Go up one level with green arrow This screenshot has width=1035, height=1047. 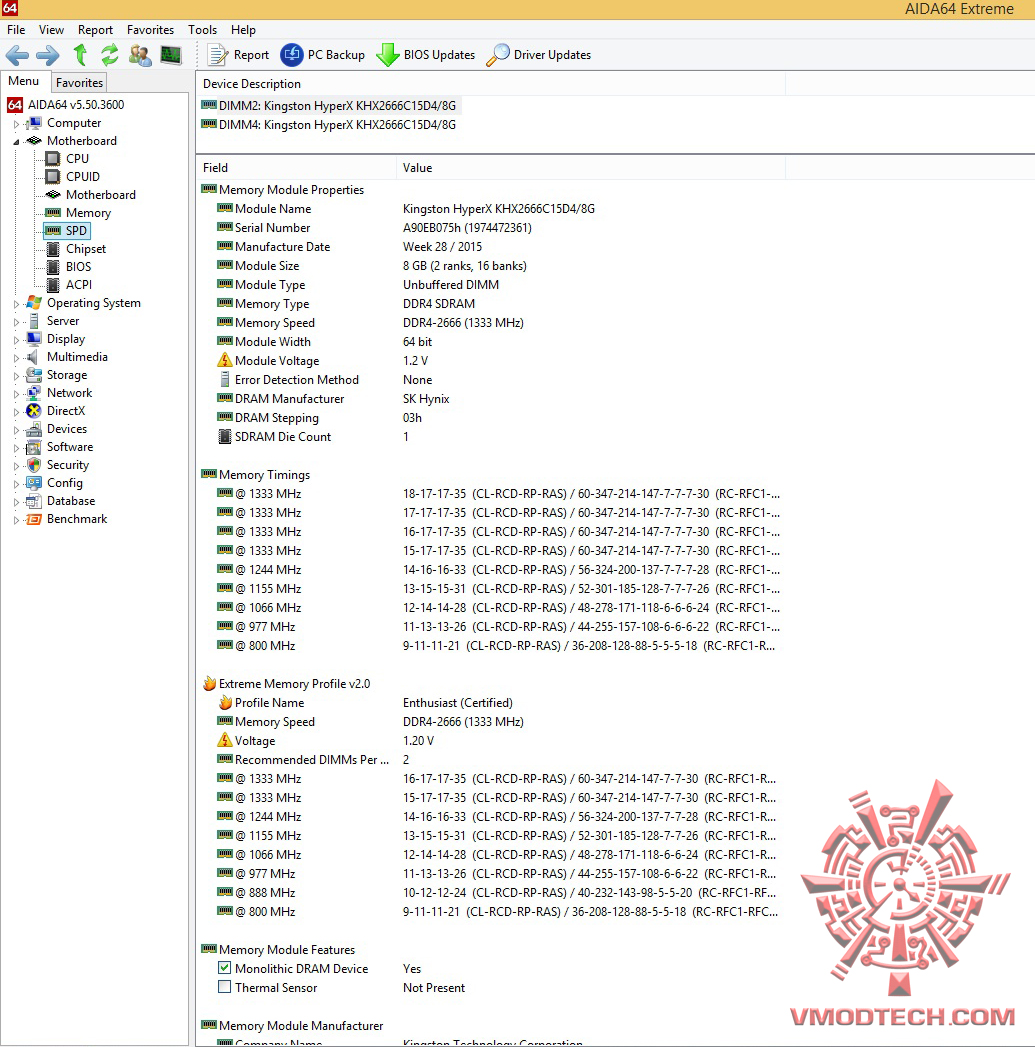[x=80, y=55]
